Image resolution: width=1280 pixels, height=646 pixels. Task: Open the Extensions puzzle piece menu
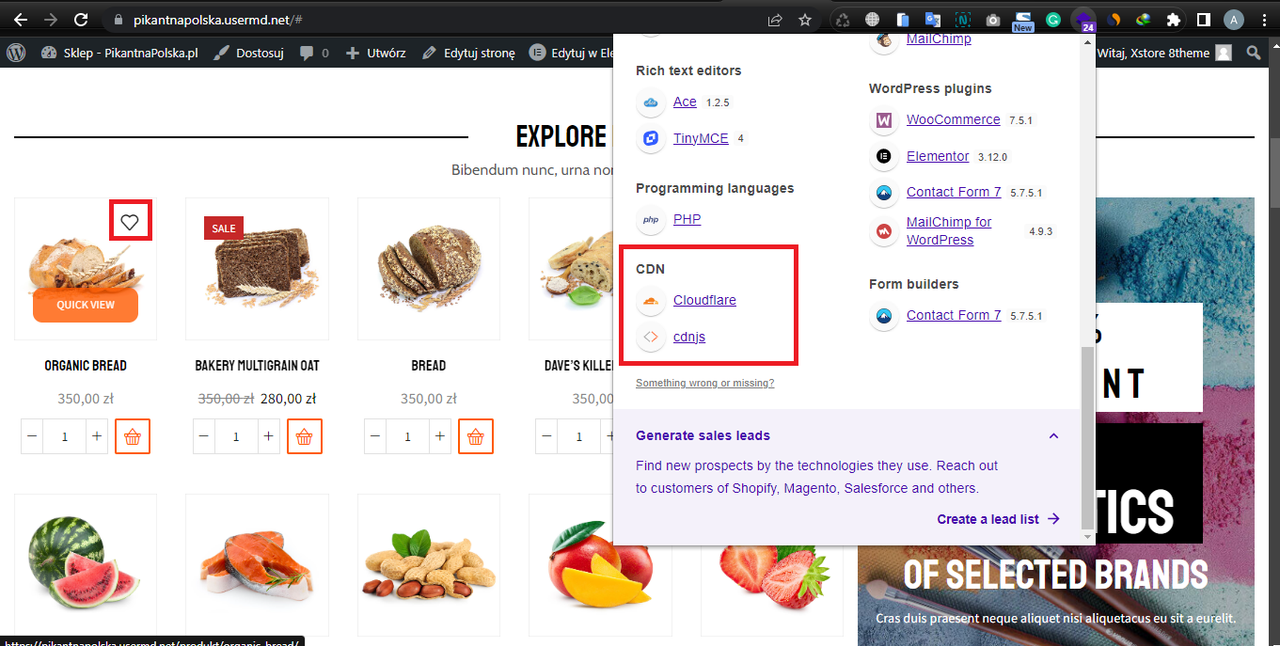coord(1173,20)
